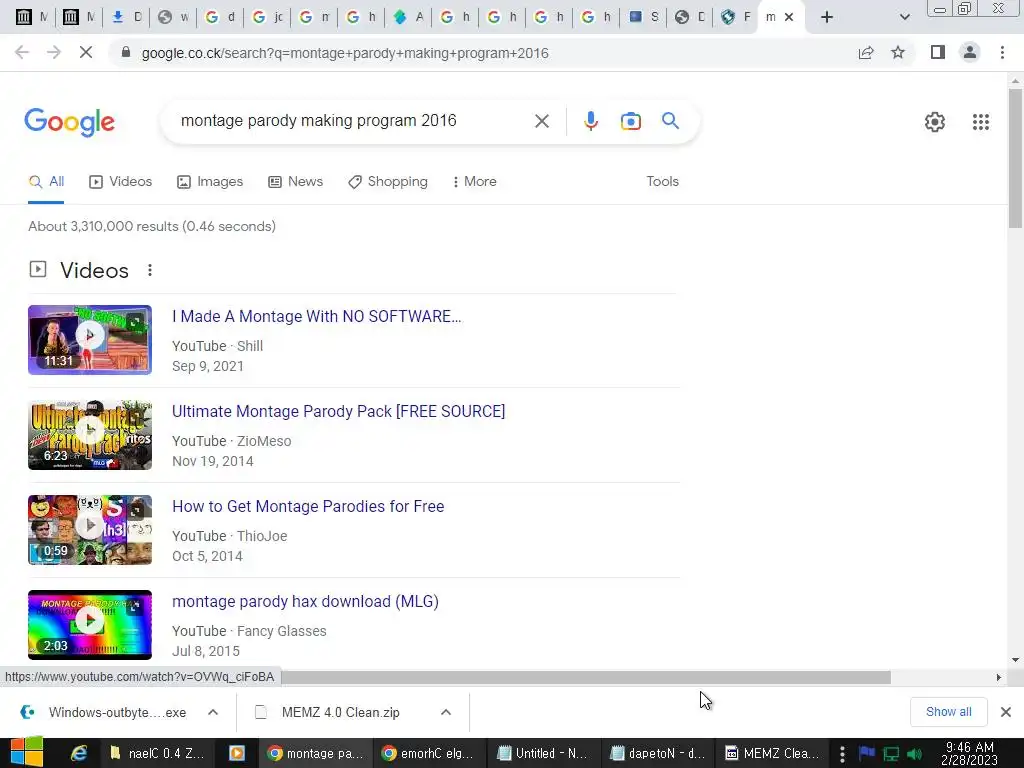
Task: Open Google quick settings gear
Action: (935, 122)
